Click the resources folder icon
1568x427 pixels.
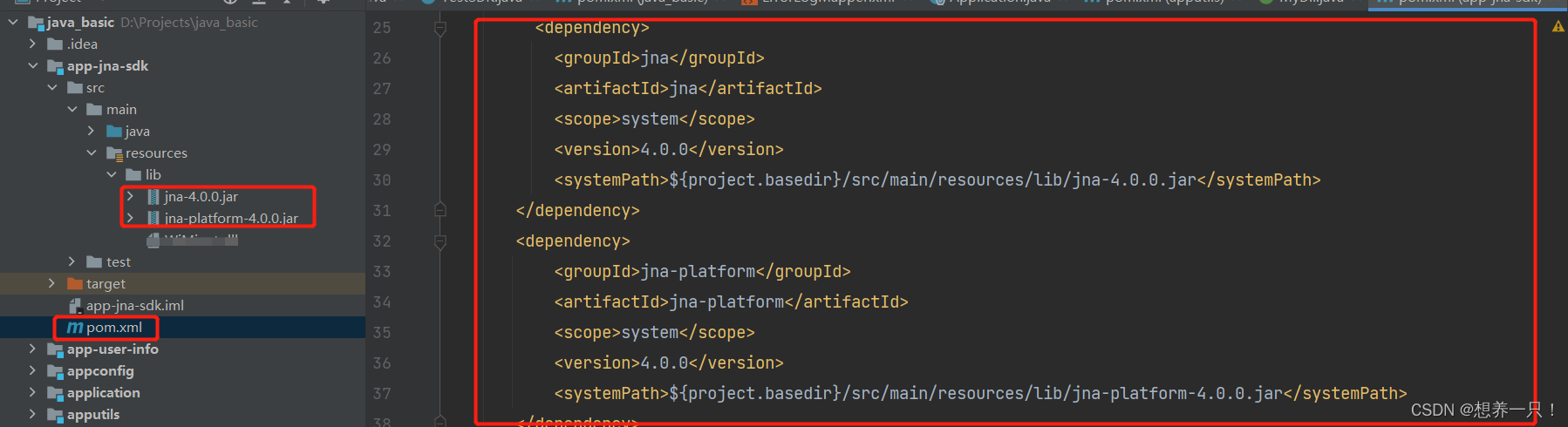point(114,153)
